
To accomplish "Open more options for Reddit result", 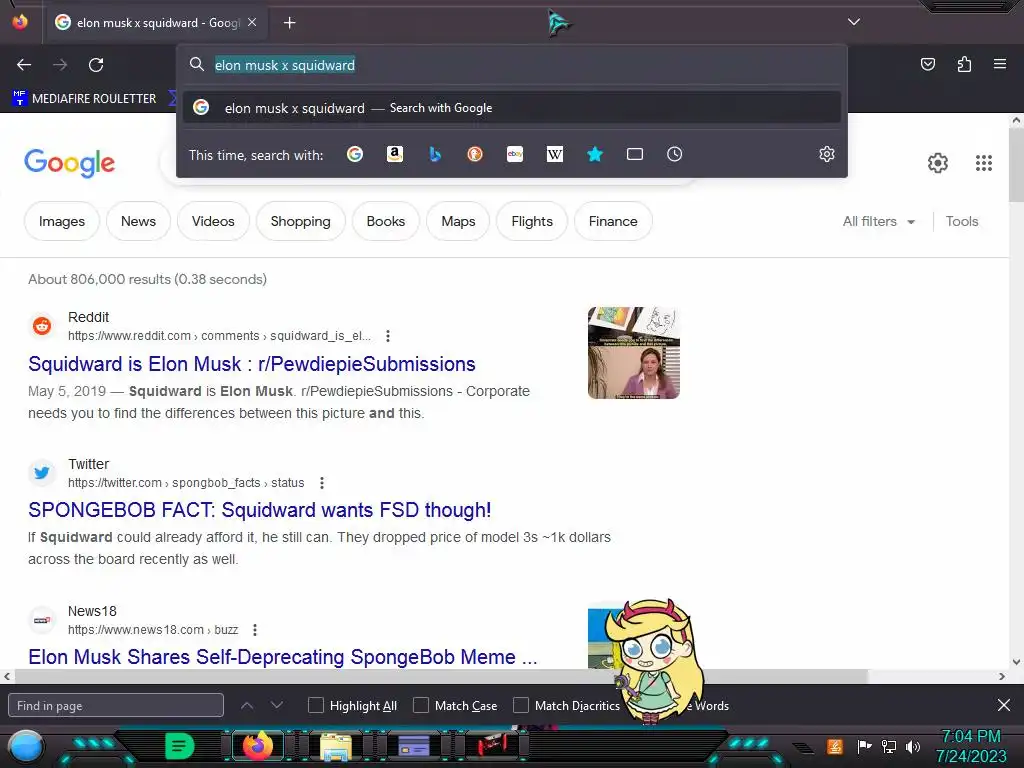I will point(388,336).
